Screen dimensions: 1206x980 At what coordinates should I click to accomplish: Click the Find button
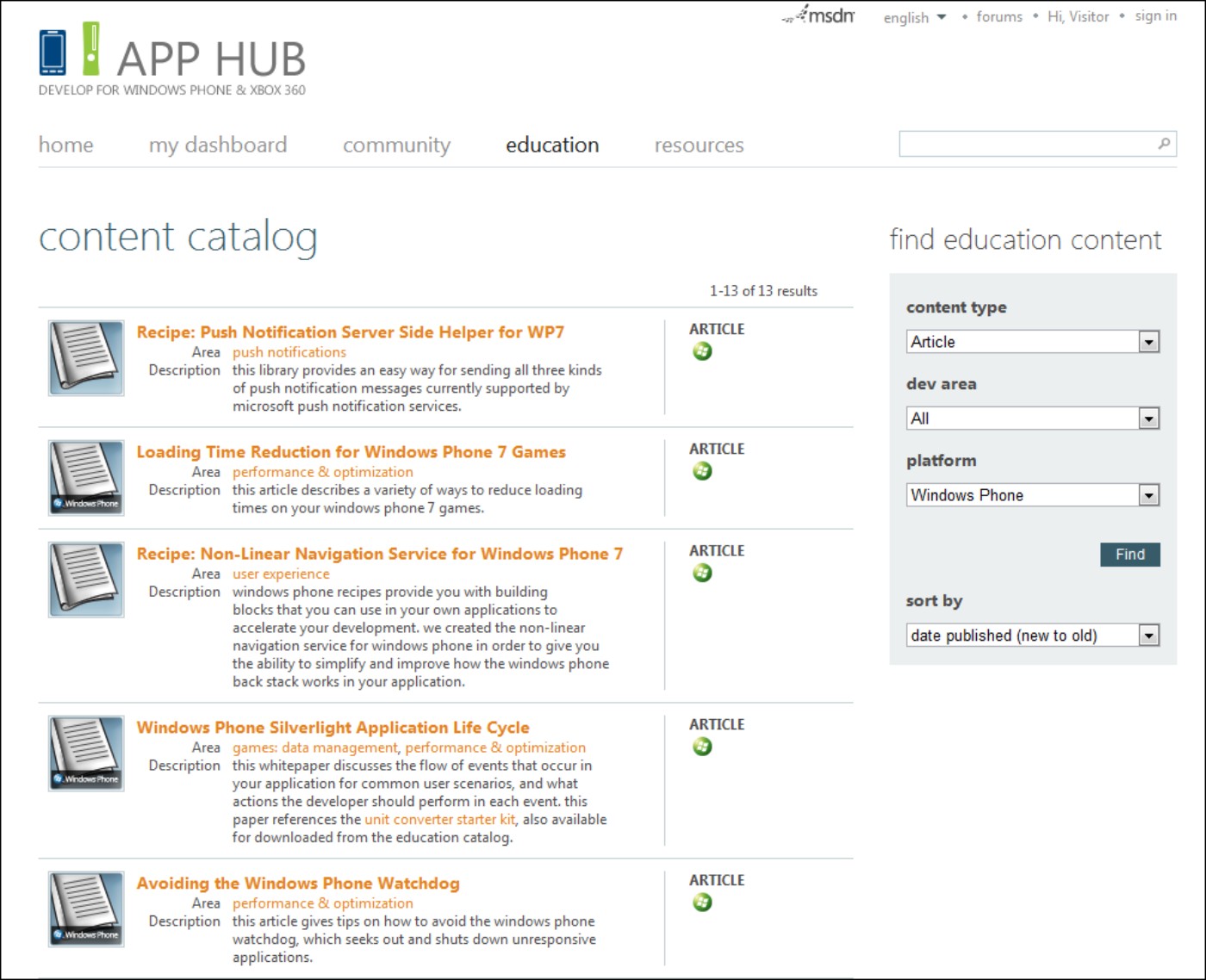(1130, 555)
